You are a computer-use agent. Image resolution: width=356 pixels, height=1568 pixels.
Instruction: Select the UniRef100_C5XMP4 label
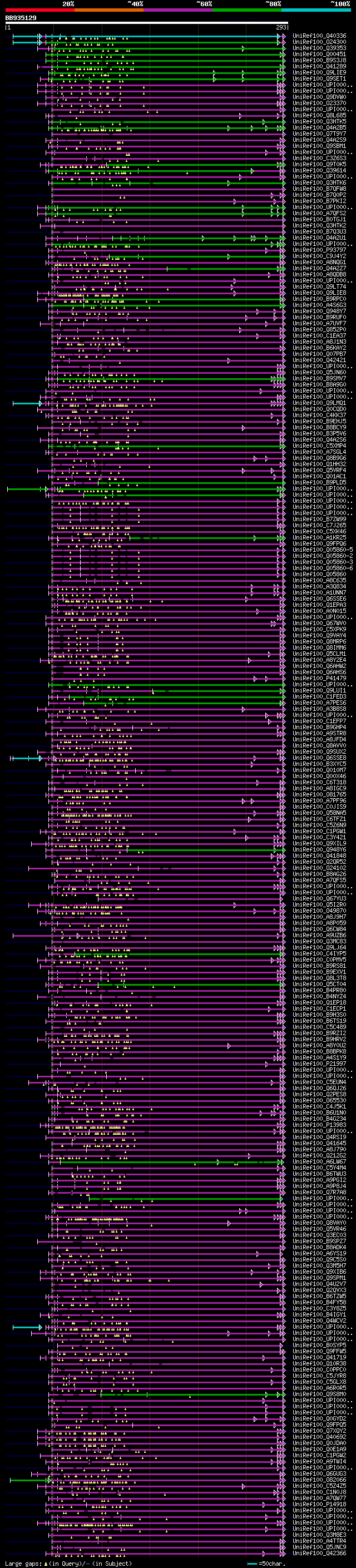click(319, 446)
